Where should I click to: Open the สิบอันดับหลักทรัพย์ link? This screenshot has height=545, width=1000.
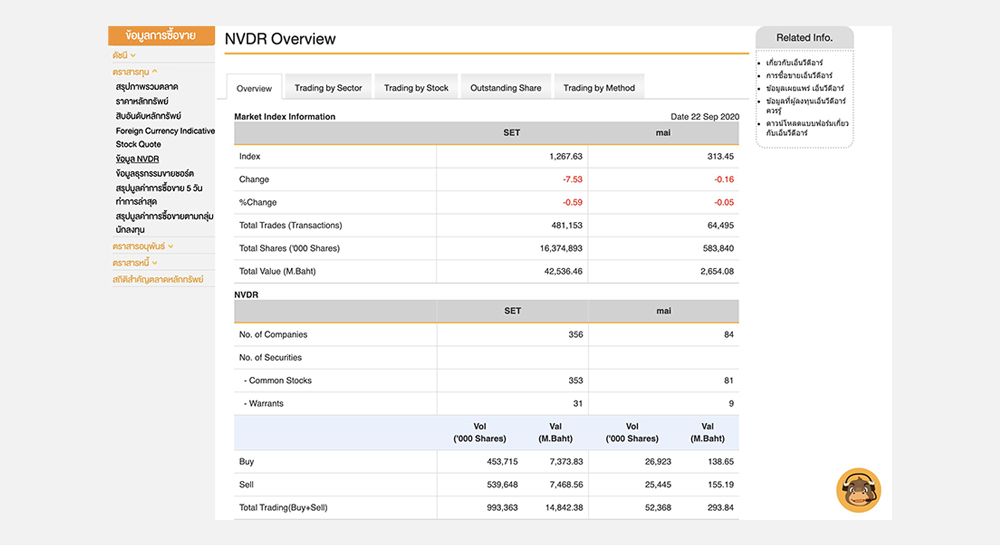point(148,115)
